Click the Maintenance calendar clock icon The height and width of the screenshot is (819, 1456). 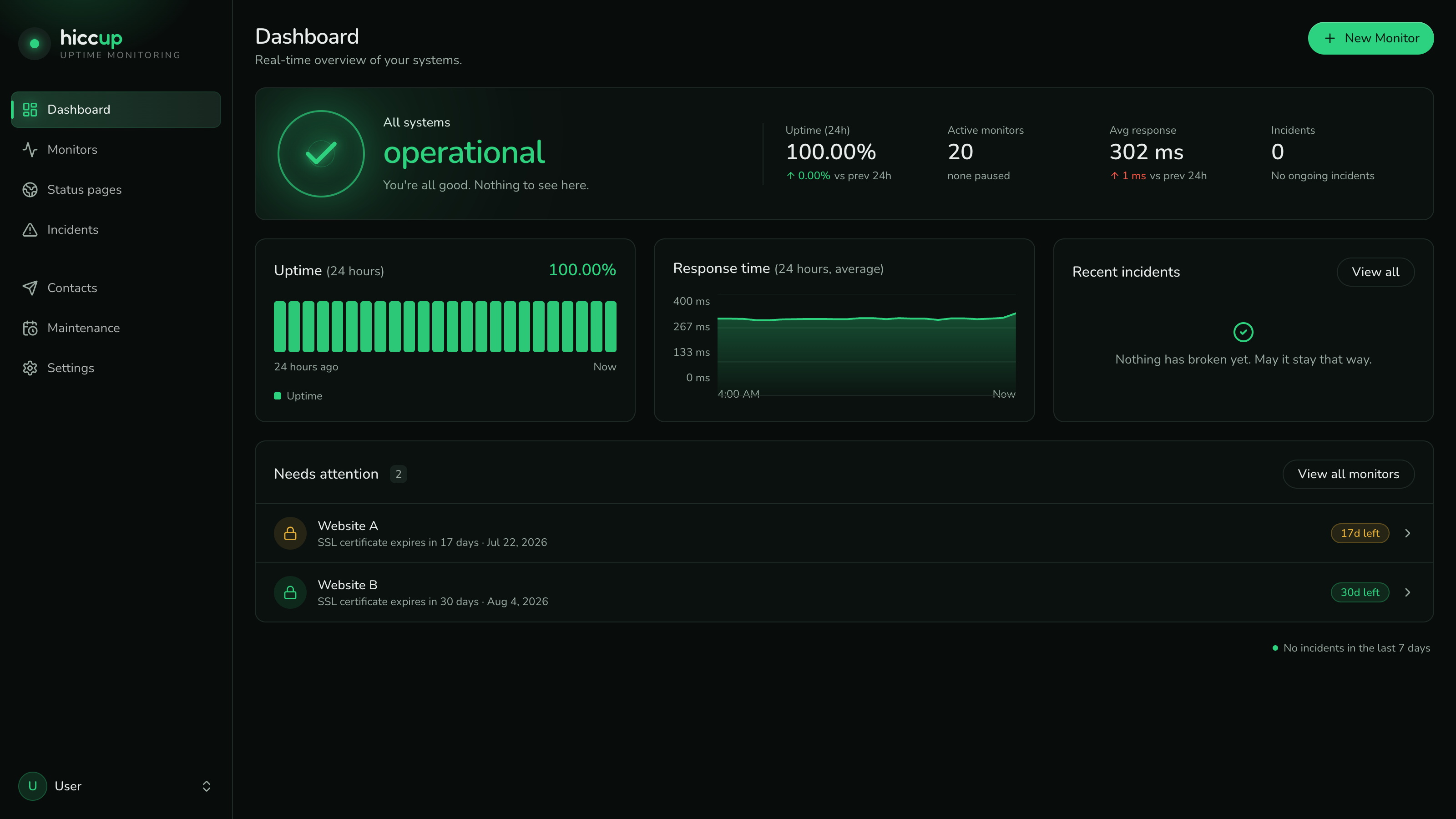click(x=30, y=329)
